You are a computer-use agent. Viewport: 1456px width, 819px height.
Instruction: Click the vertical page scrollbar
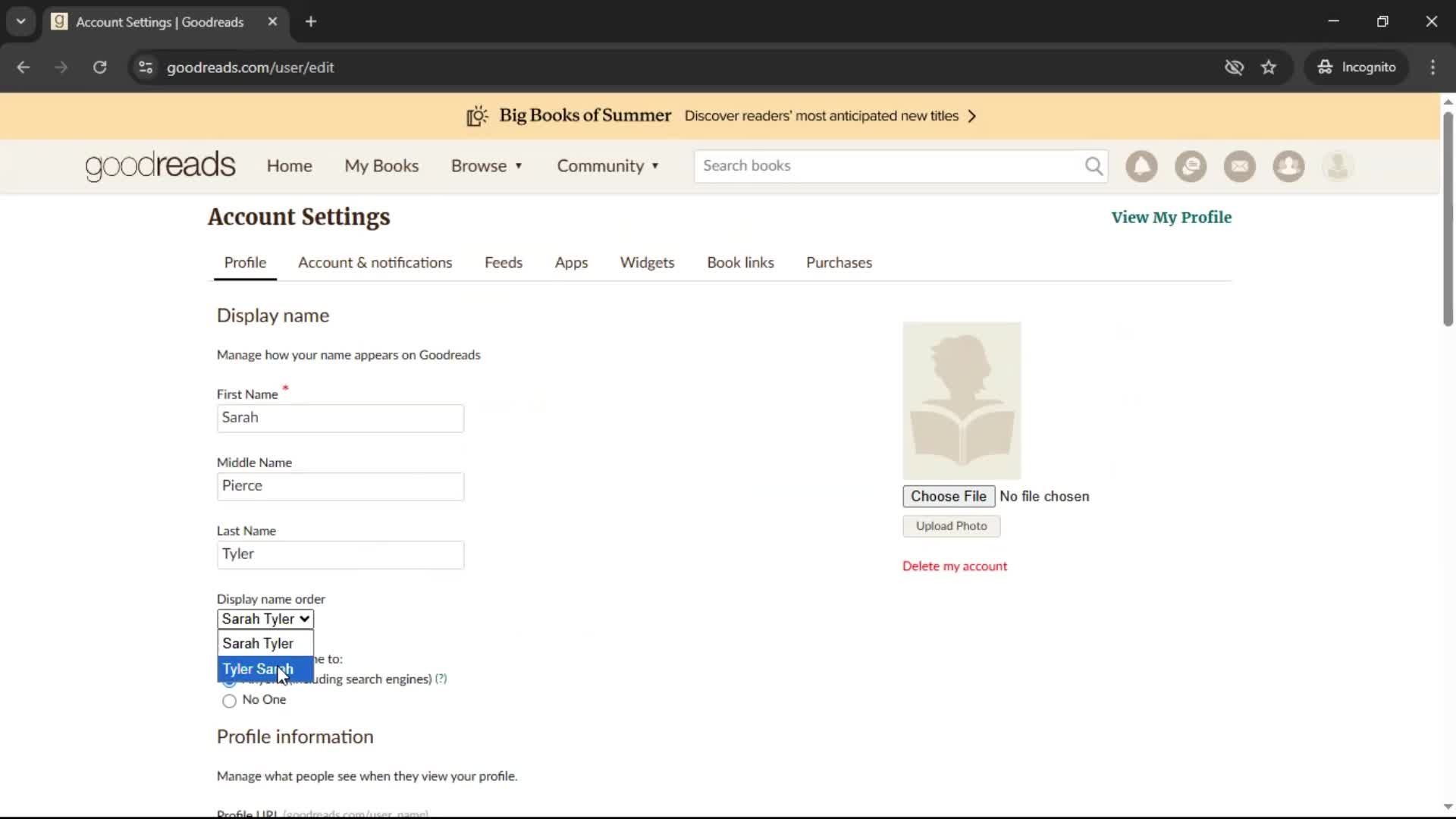[x=1448, y=218]
